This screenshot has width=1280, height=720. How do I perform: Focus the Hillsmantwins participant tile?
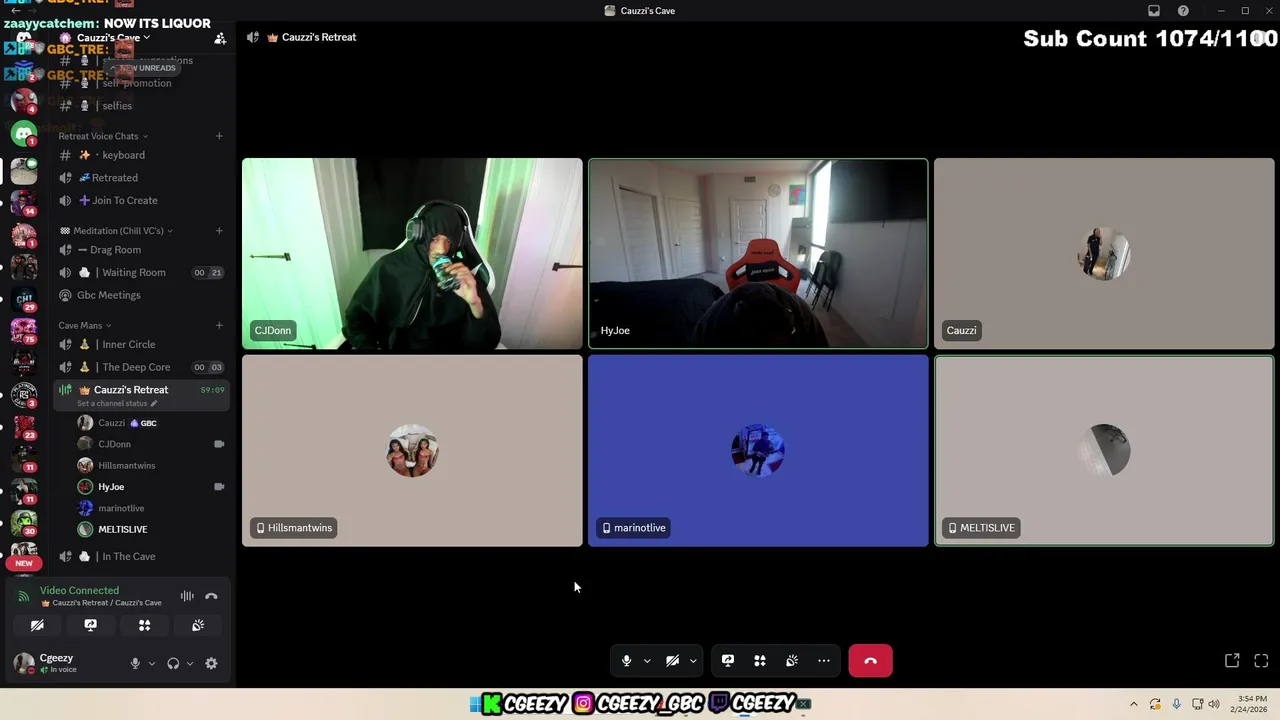click(412, 450)
